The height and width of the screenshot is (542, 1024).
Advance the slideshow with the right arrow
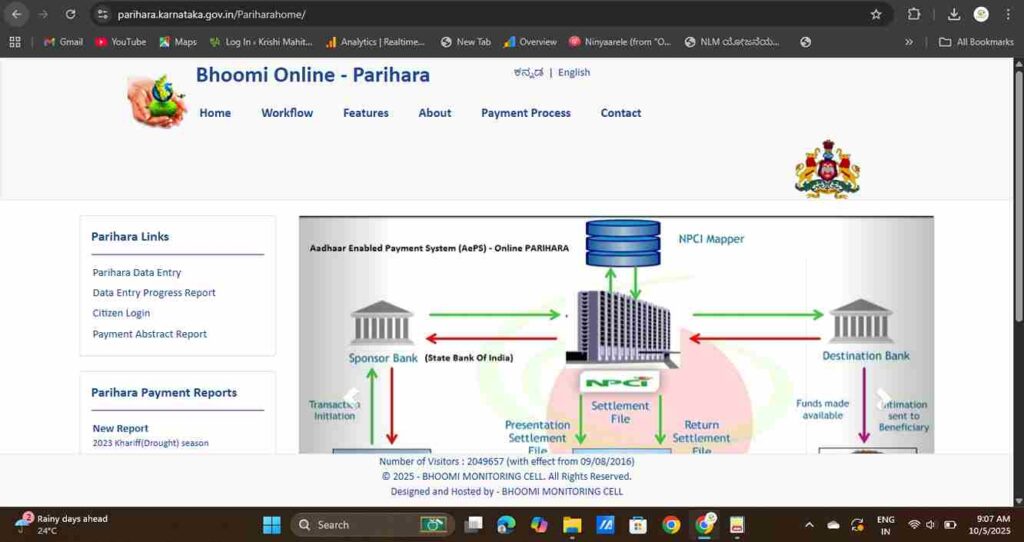point(882,399)
